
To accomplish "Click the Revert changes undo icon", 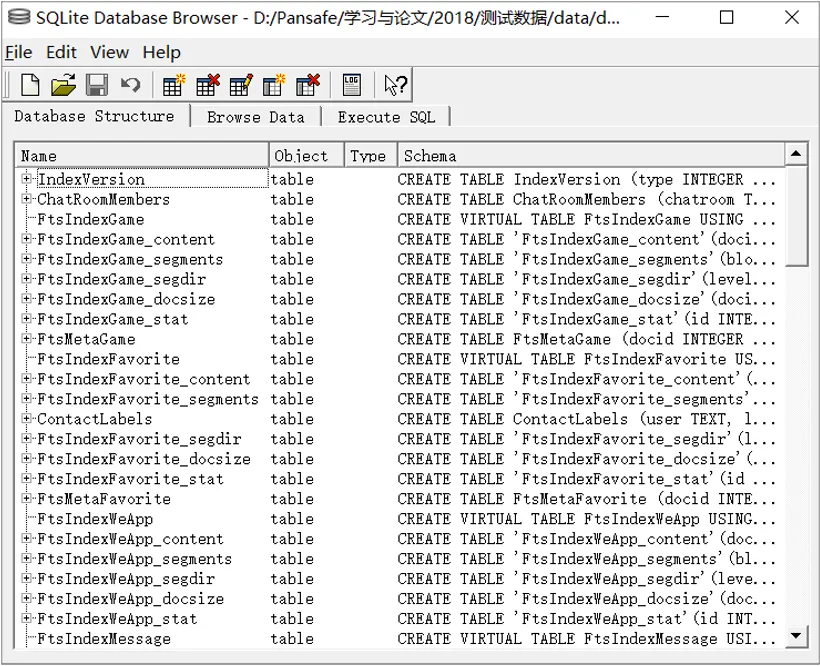I will tap(130, 85).
